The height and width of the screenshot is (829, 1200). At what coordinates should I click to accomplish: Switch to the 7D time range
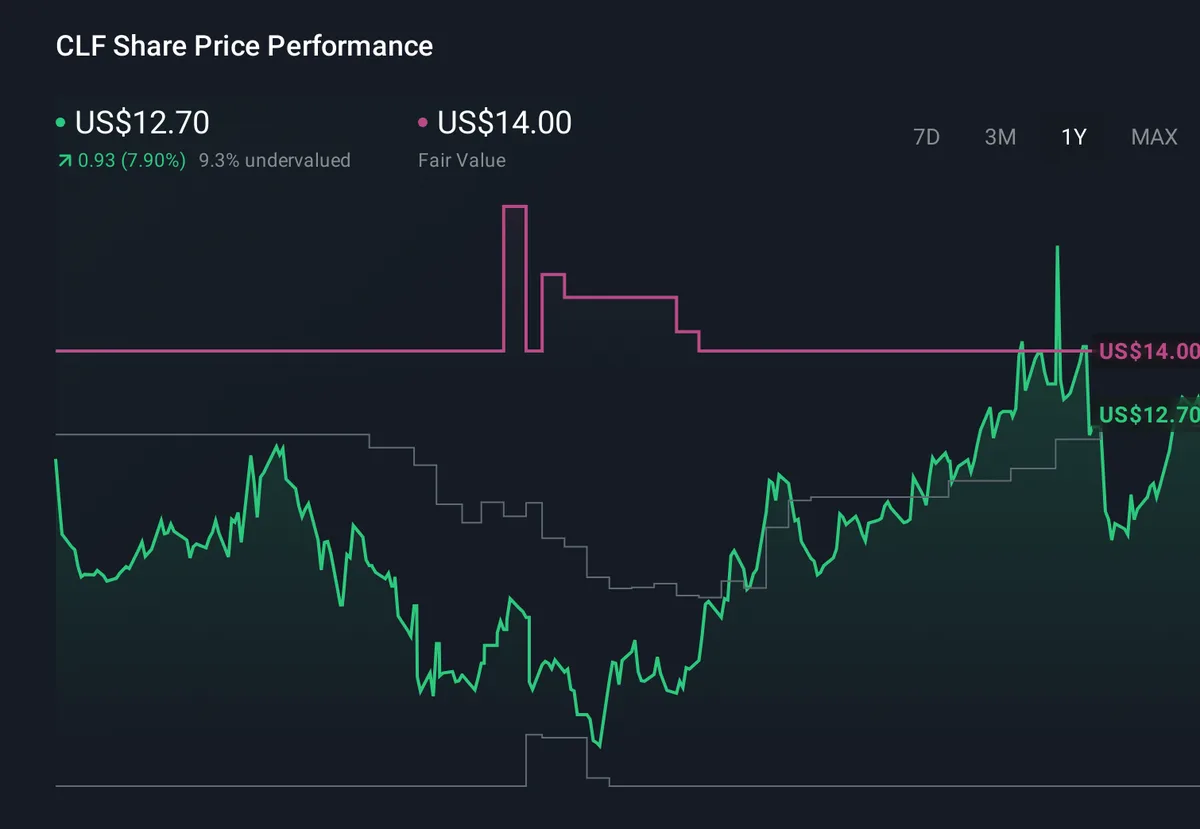pos(926,137)
